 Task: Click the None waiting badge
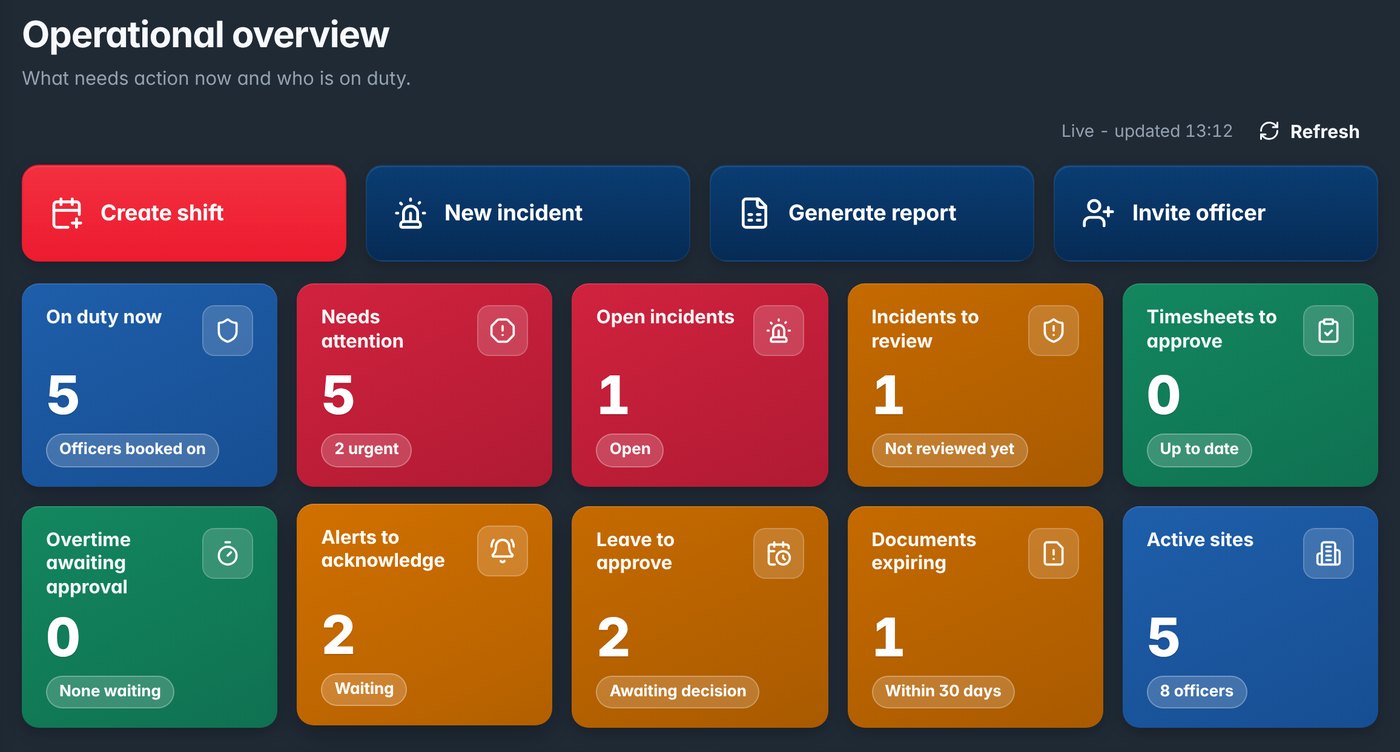(110, 691)
